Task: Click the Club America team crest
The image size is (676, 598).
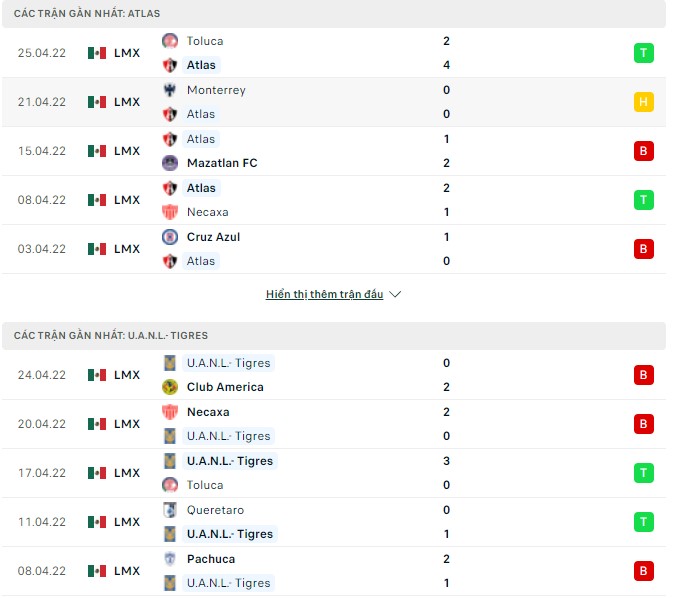Action: pyautogui.click(x=170, y=387)
